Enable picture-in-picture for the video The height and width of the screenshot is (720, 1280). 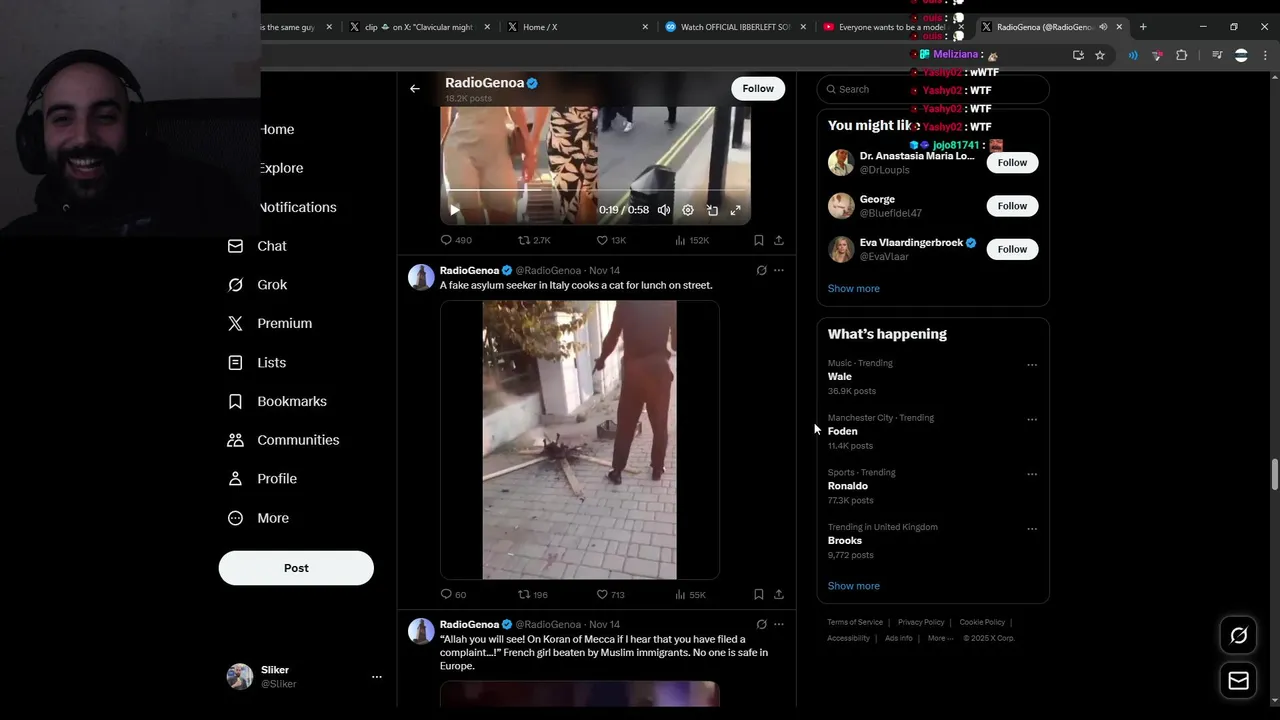(x=712, y=210)
